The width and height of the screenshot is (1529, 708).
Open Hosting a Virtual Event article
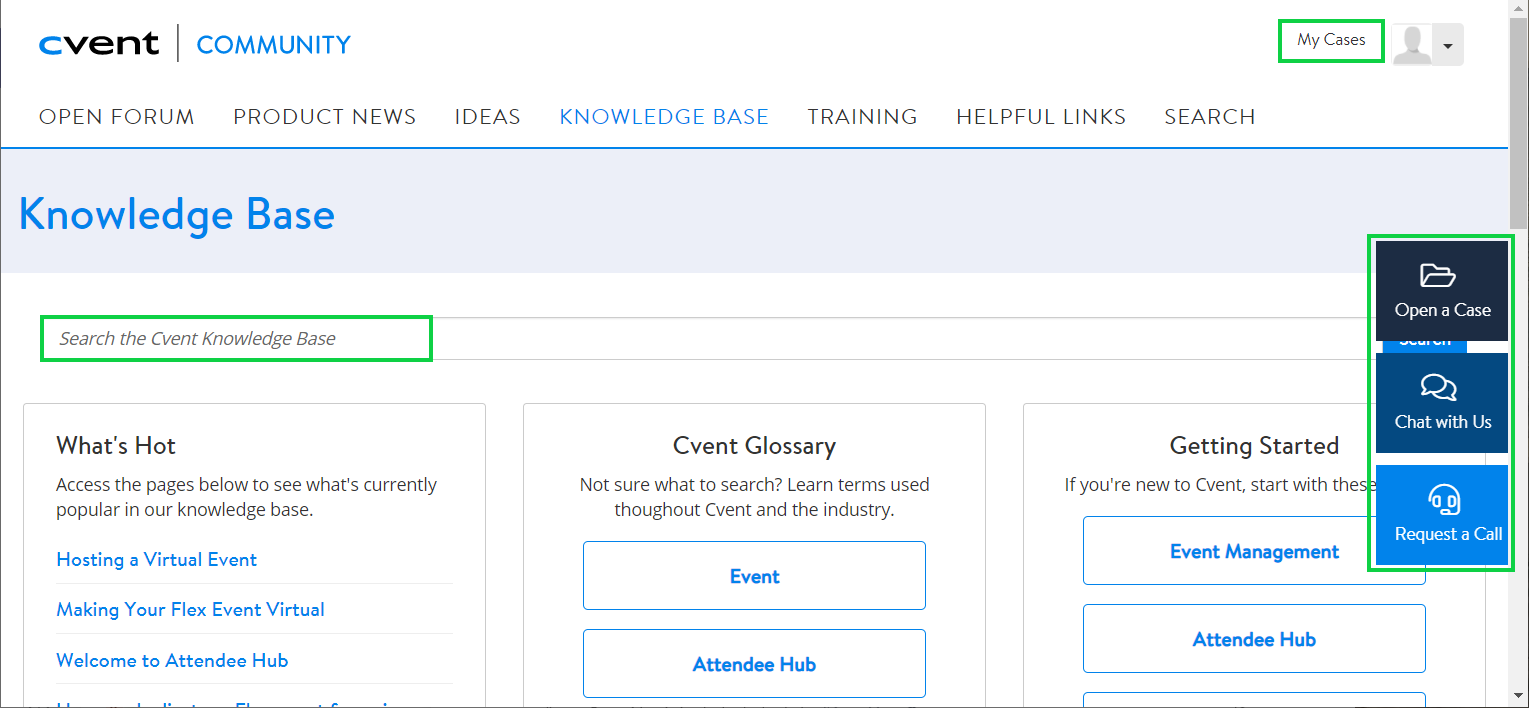coord(157,560)
